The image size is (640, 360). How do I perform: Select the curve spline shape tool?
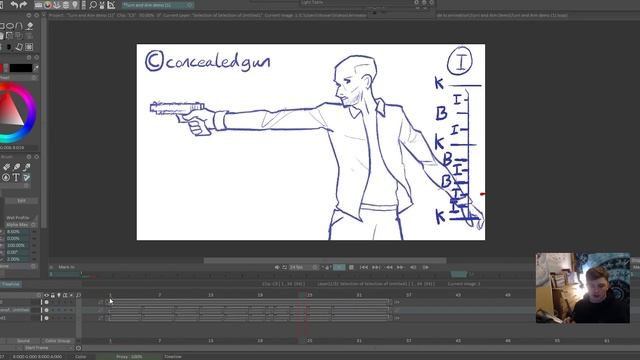pyautogui.click(x=19, y=26)
